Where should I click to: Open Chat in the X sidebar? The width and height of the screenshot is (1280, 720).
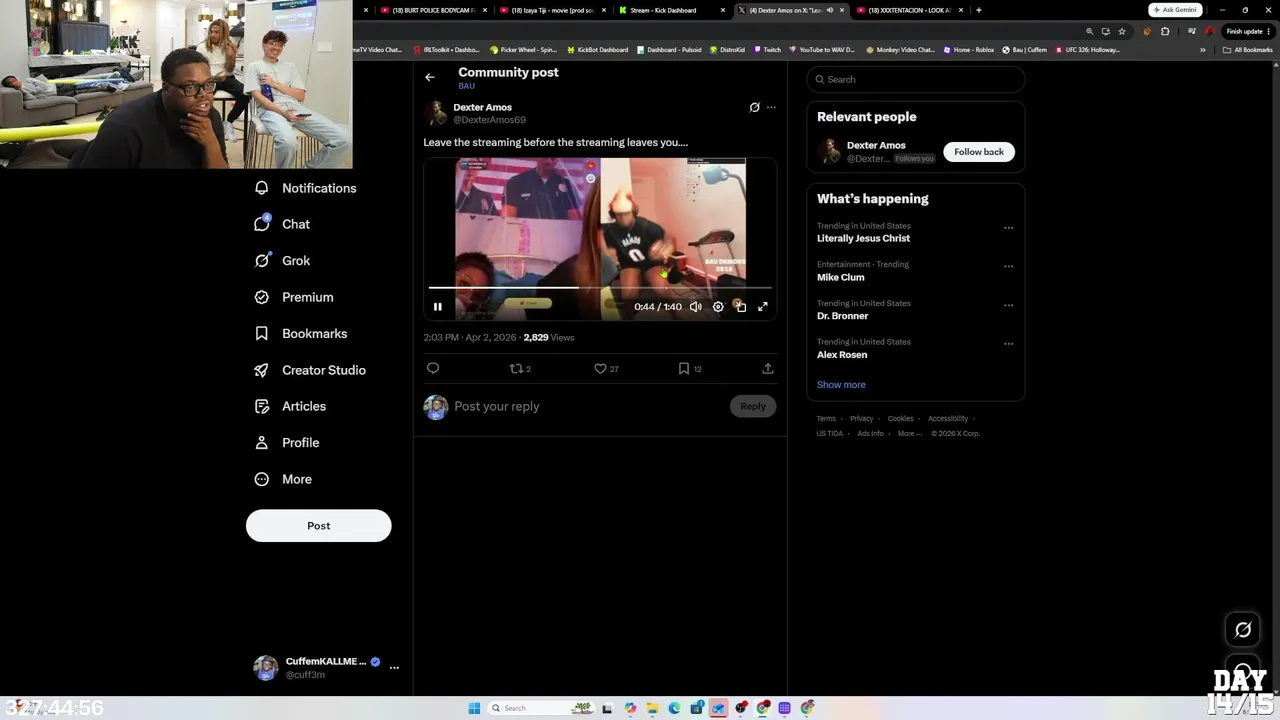283,224
